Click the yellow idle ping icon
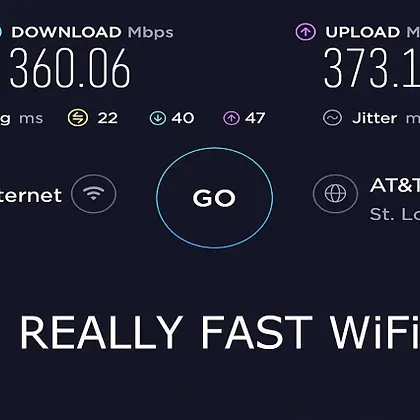Screen dimensions: 420x420 (78, 118)
